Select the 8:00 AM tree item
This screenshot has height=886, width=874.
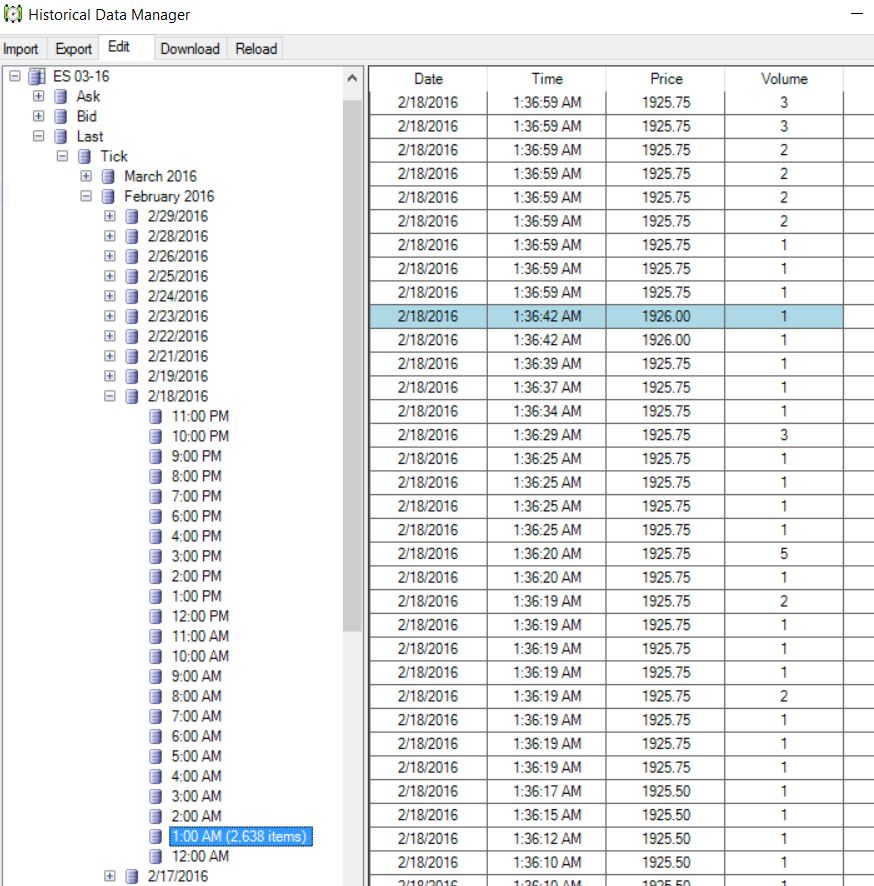[x=196, y=696]
